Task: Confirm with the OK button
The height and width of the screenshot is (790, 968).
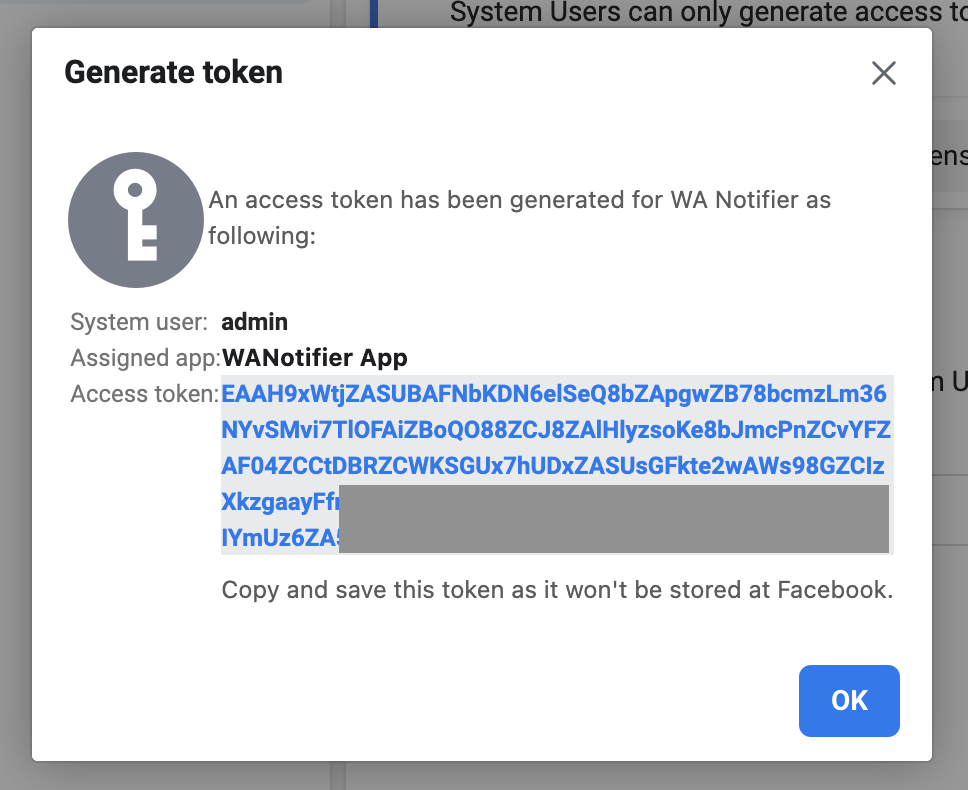Action: pos(849,701)
